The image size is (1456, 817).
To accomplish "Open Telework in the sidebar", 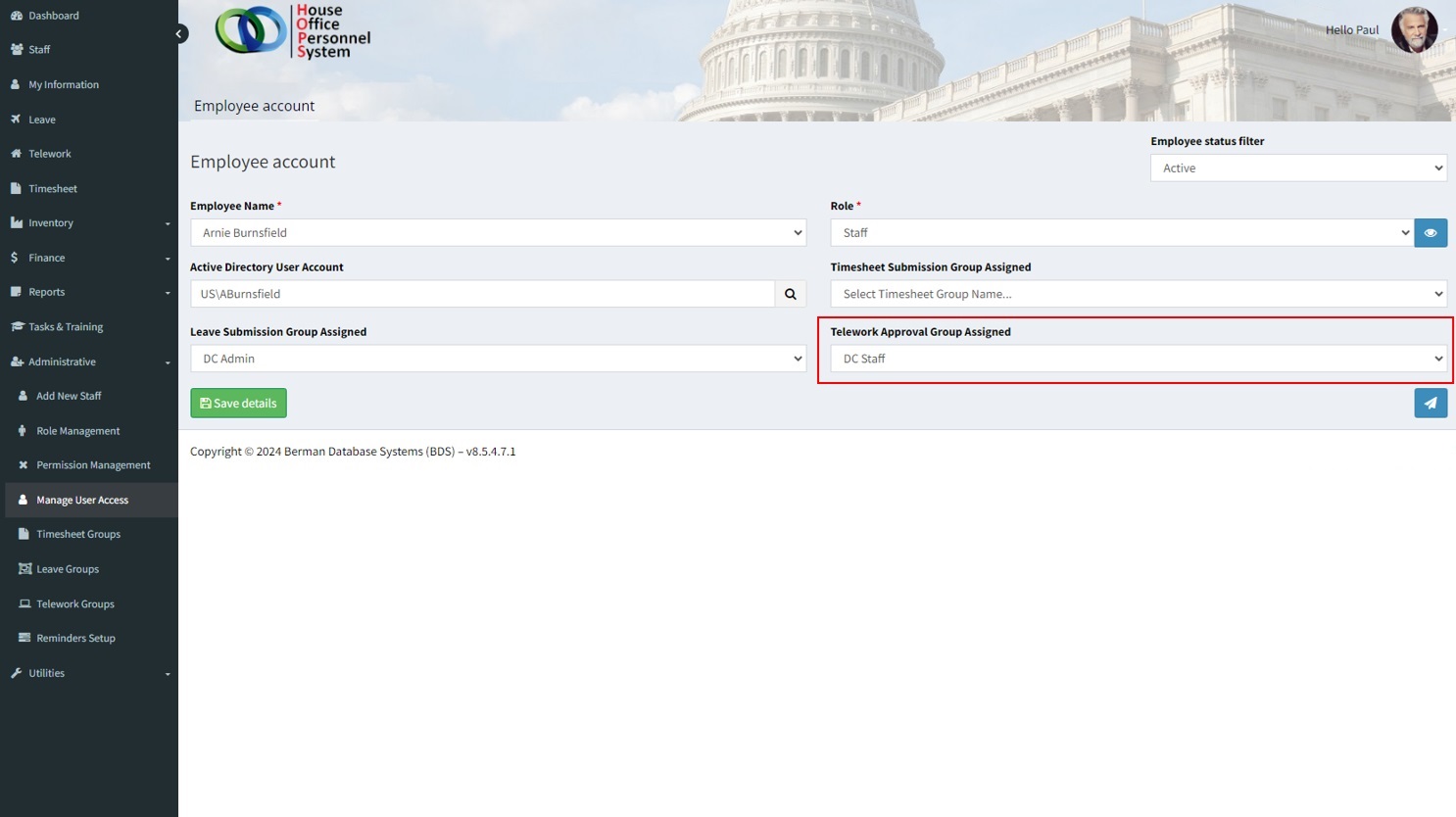I will coord(49,154).
